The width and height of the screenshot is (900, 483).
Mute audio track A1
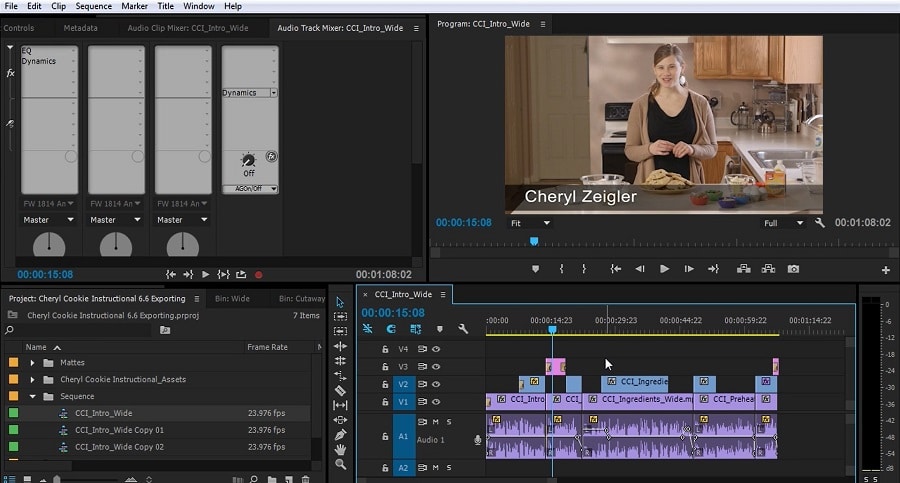(436, 422)
